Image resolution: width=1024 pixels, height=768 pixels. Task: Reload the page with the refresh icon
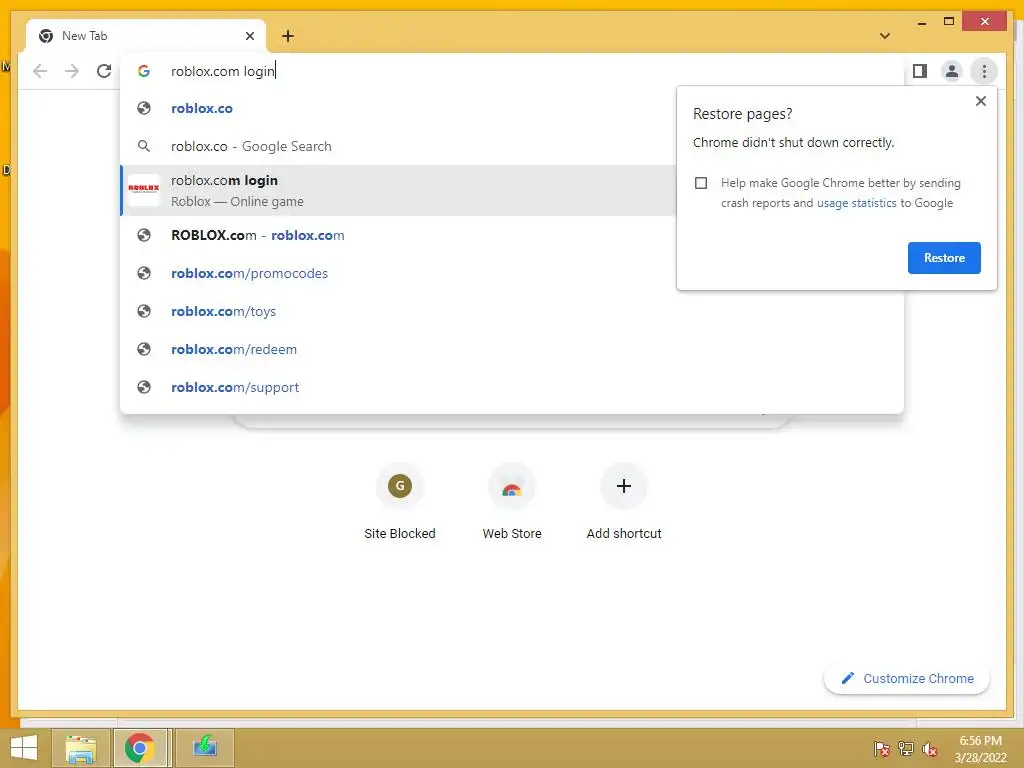coord(104,71)
